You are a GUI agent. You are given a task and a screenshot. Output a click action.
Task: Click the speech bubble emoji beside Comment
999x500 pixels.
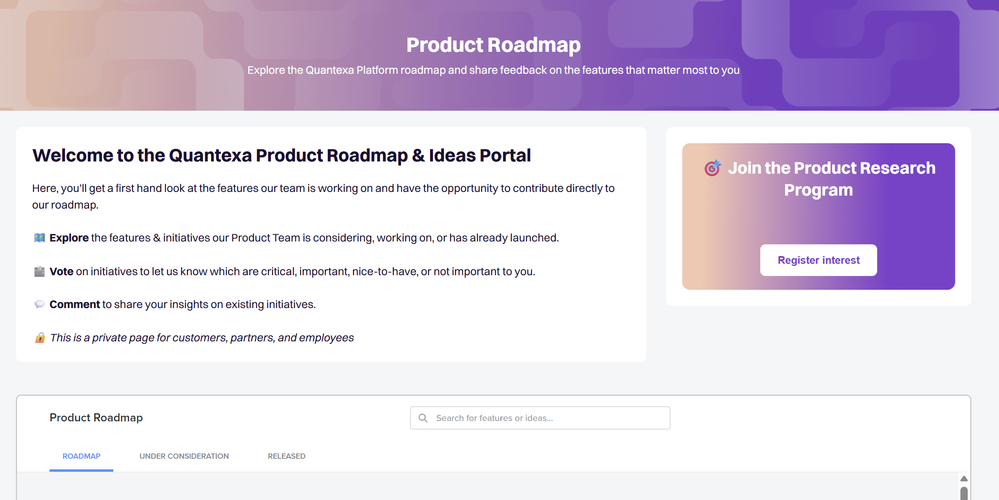click(x=39, y=304)
